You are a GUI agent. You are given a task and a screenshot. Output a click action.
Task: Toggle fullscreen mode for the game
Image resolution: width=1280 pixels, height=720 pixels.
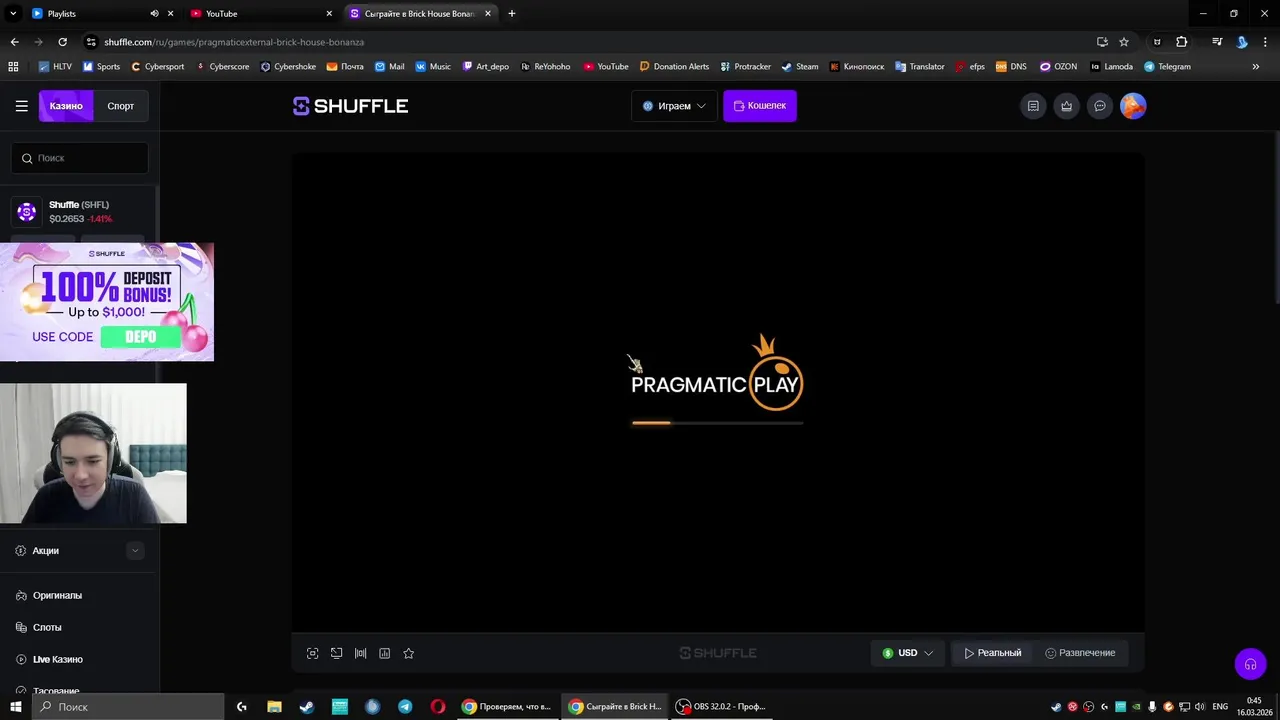pyautogui.click(x=312, y=653)
